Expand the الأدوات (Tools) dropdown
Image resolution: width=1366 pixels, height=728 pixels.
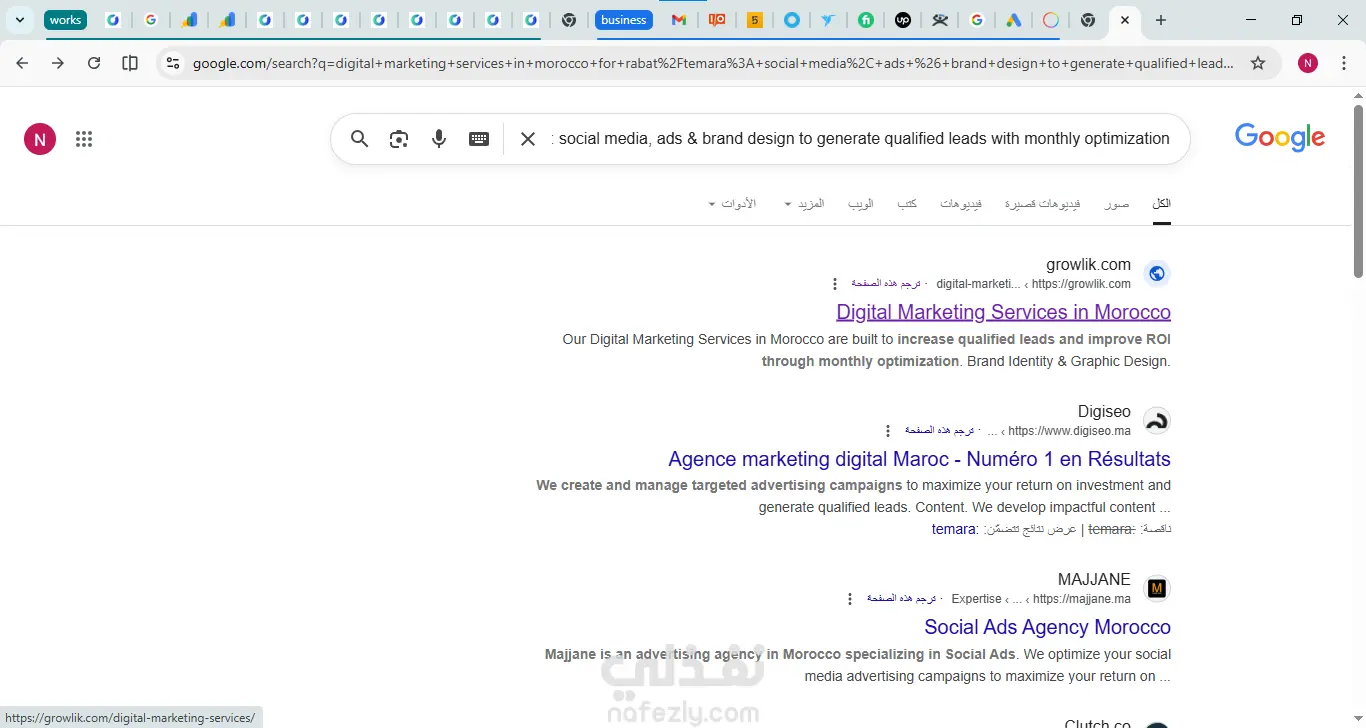click(733, 204)
